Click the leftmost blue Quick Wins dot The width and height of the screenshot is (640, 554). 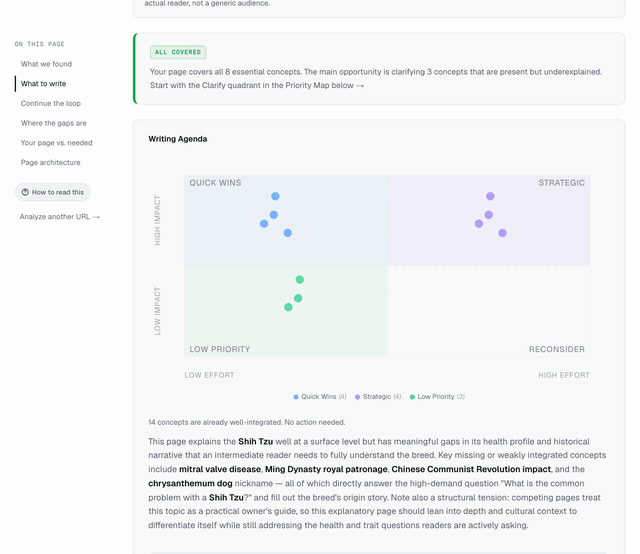click(x=264, y=224)
